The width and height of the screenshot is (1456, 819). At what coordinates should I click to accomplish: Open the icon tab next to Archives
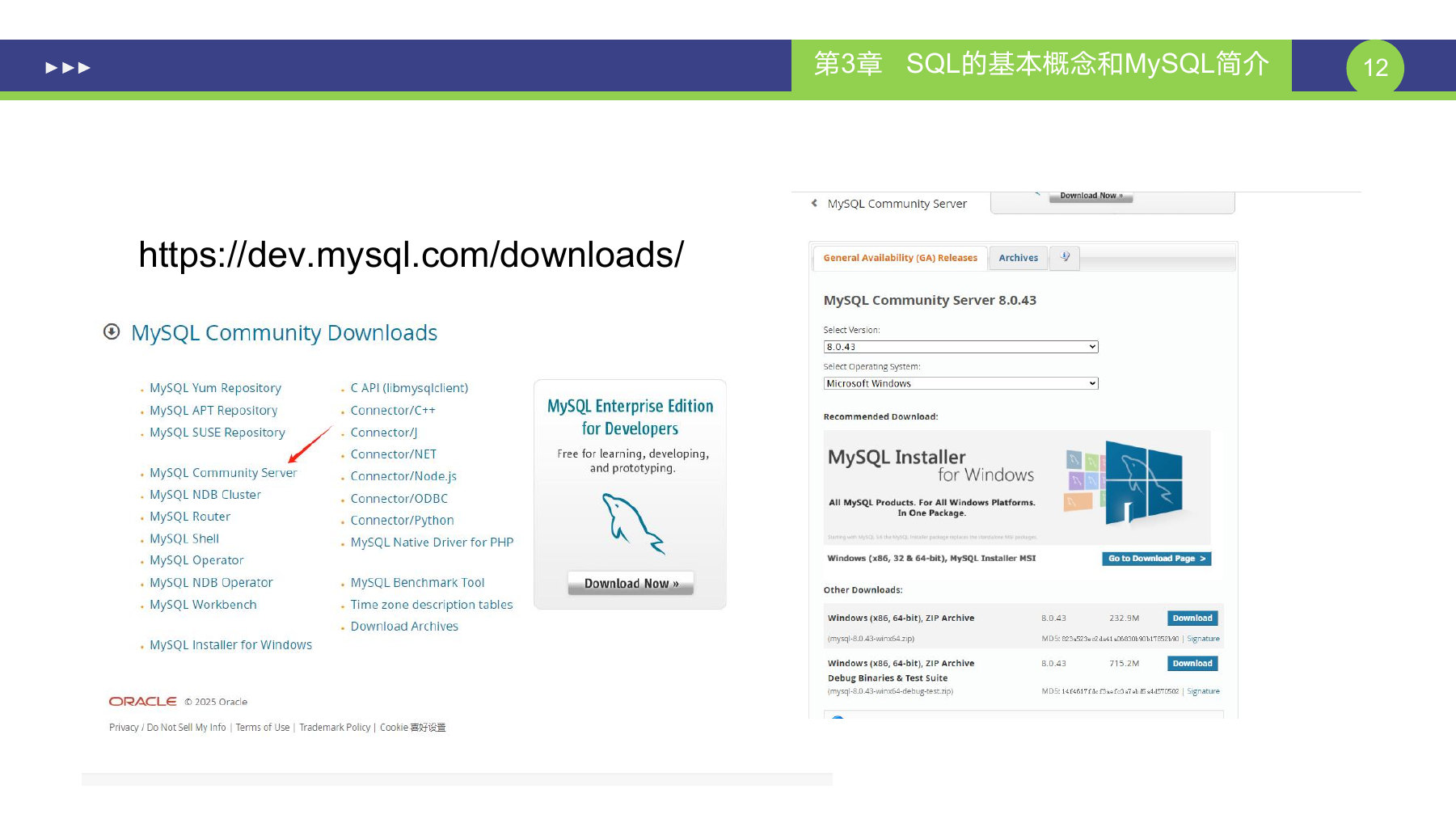1065,257
